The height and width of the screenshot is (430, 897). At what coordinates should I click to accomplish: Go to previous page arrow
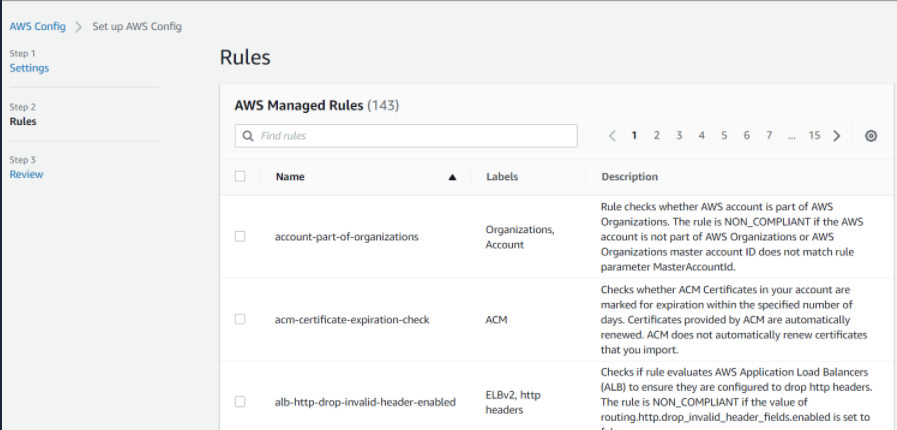(612, 136)
